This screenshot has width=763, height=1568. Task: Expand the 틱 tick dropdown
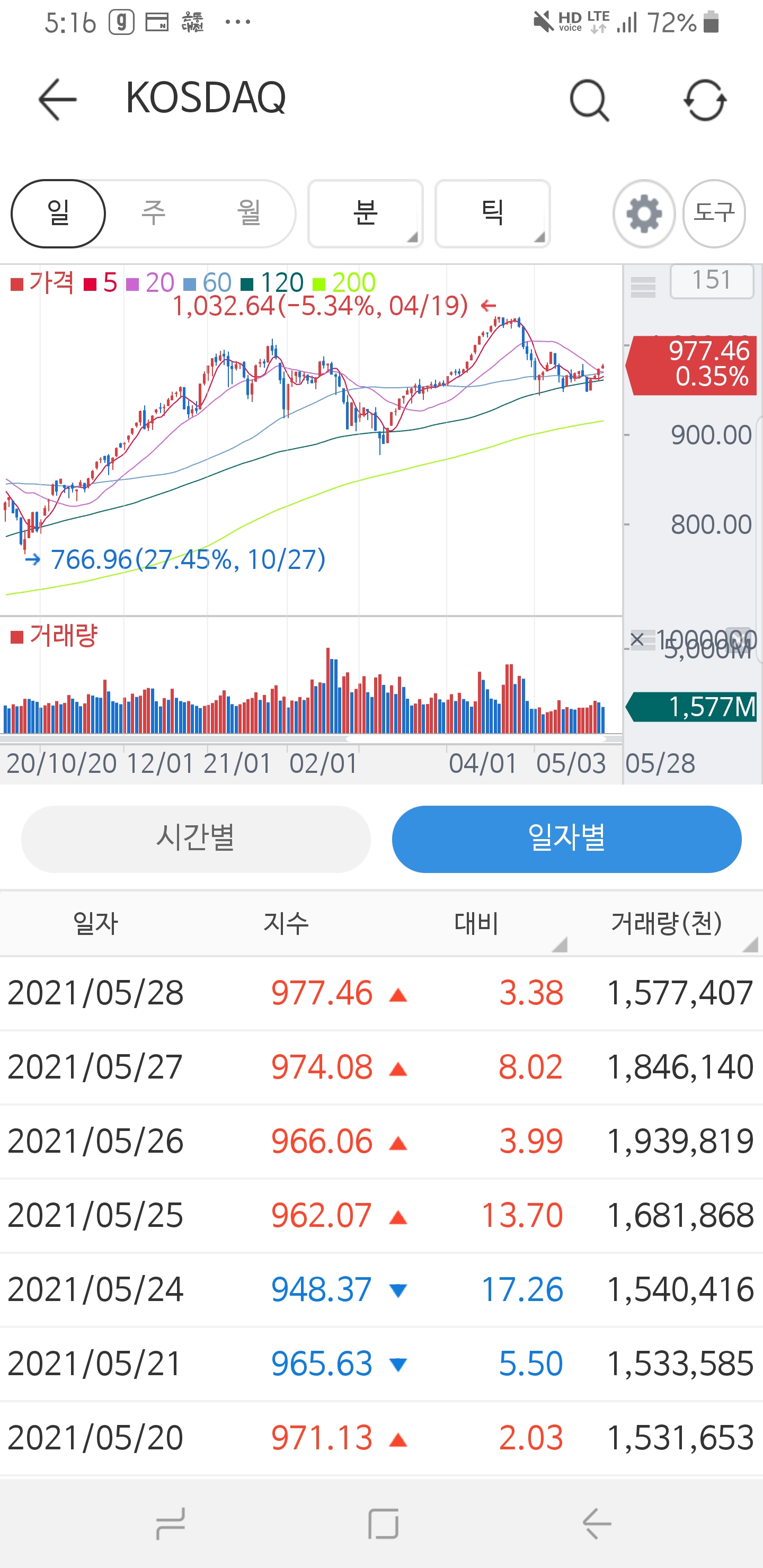[x=493, y=213]
